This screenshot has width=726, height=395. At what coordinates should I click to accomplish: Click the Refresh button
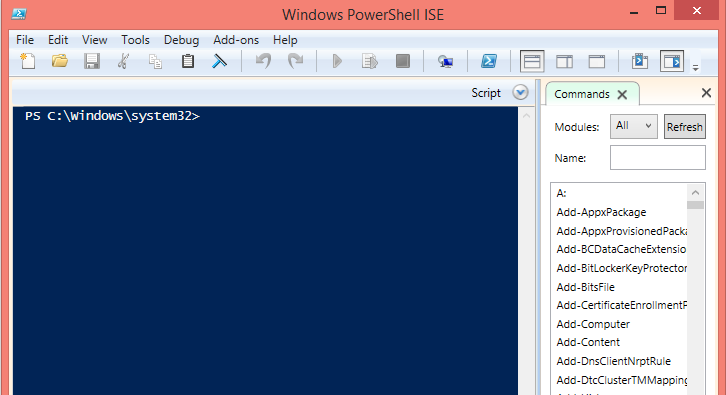(x=684, y=126)
